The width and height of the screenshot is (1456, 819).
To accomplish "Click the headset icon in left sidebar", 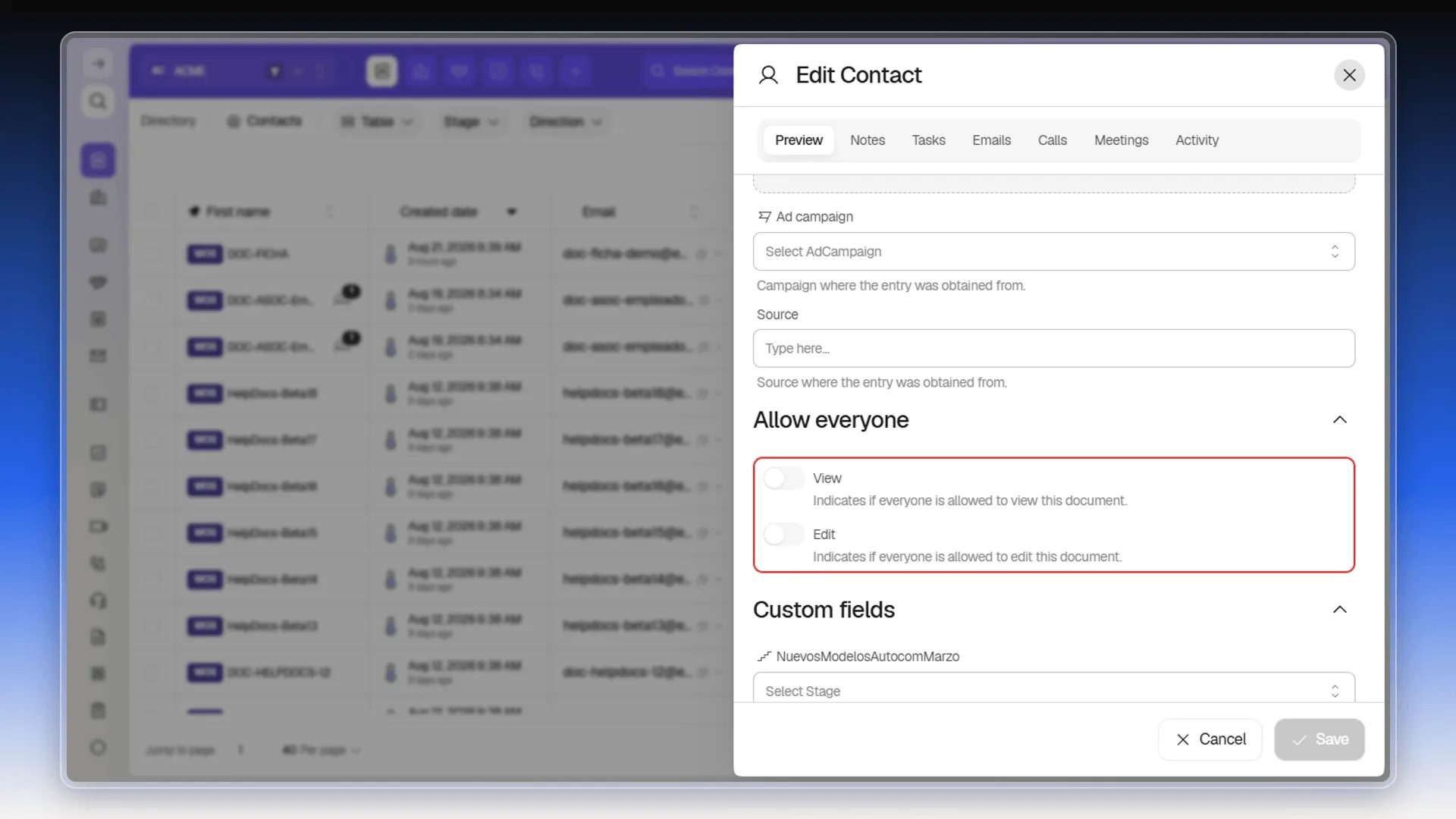I will [98, 601].
